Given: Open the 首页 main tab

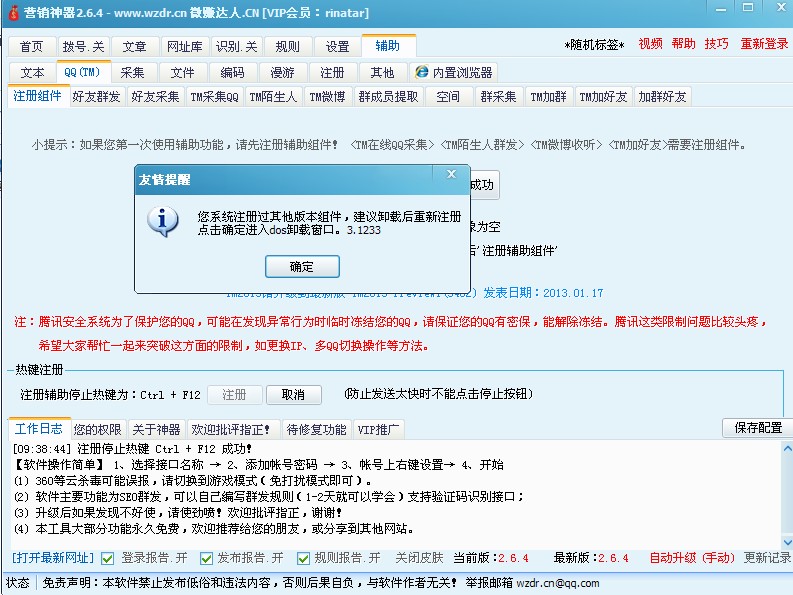Looking at the screenshot, I should 31,47.
